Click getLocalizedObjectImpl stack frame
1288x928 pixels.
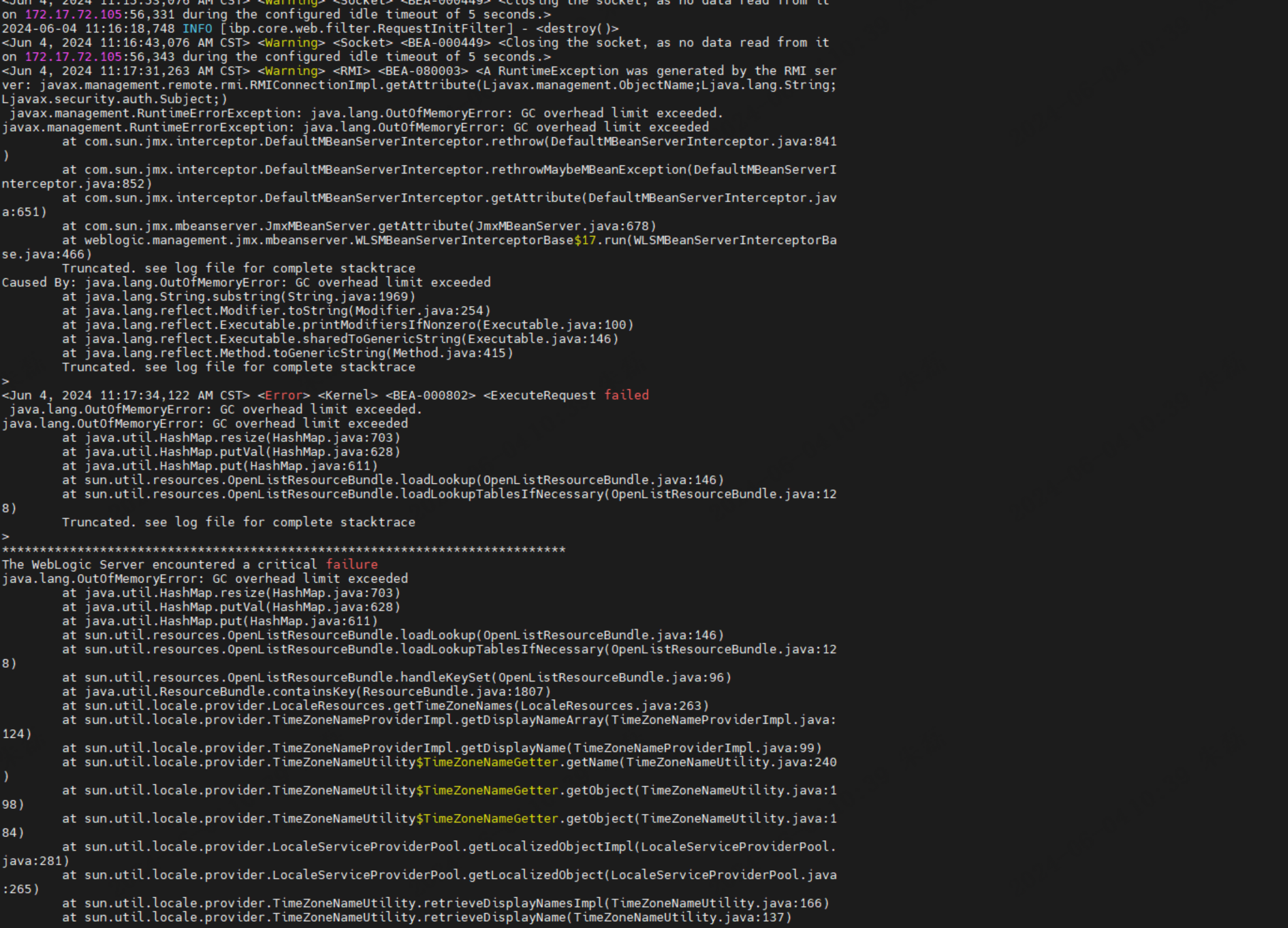[x=449, y=847]
